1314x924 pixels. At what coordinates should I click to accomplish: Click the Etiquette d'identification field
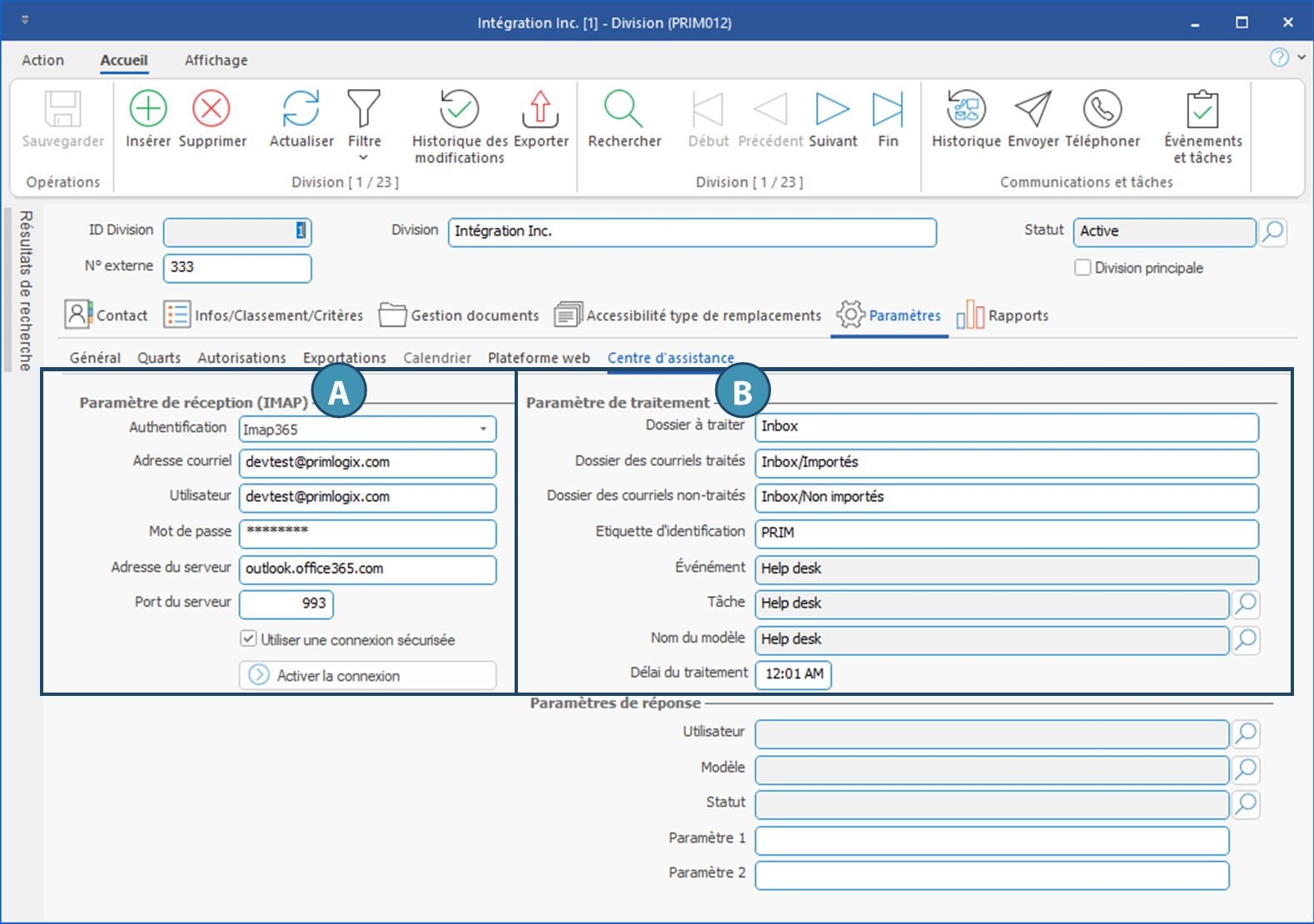[1006, 533]
